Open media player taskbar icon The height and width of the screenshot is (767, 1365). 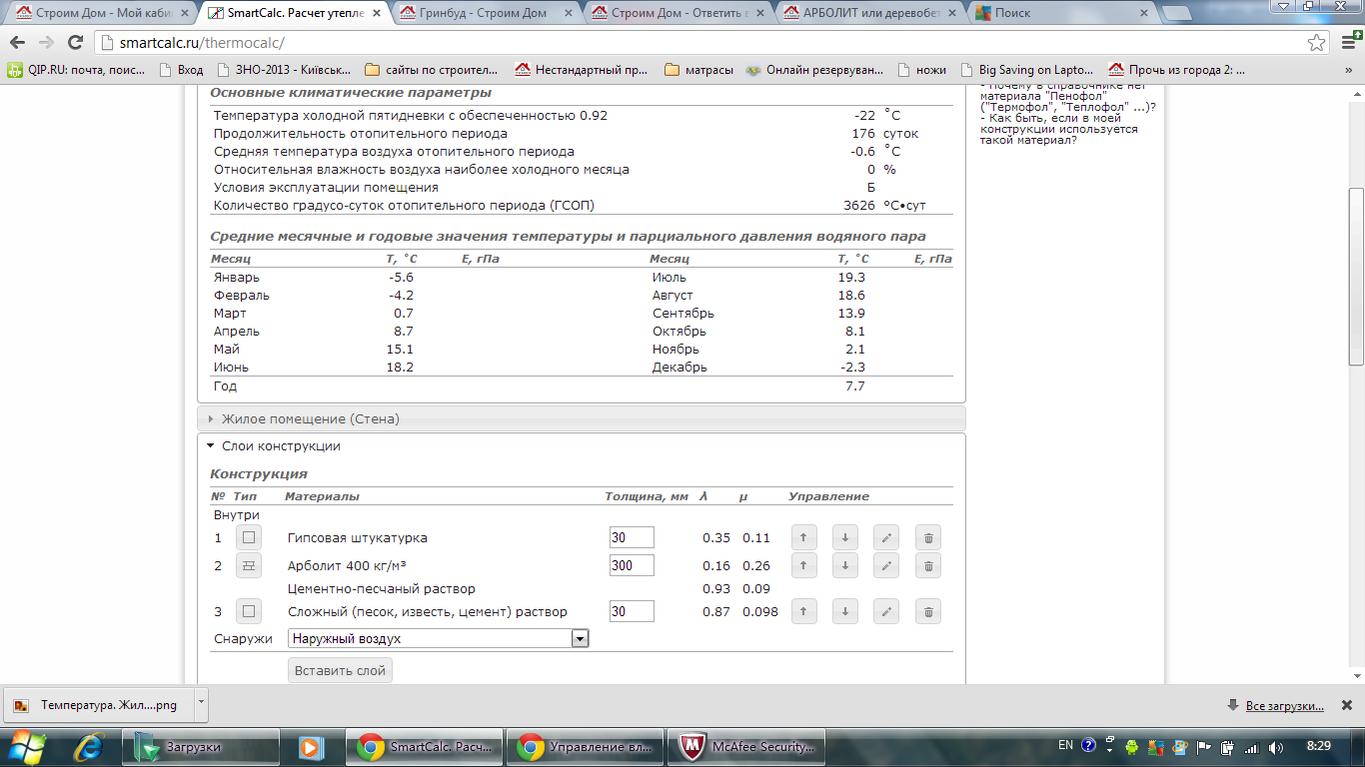click(x=310, y=747)
